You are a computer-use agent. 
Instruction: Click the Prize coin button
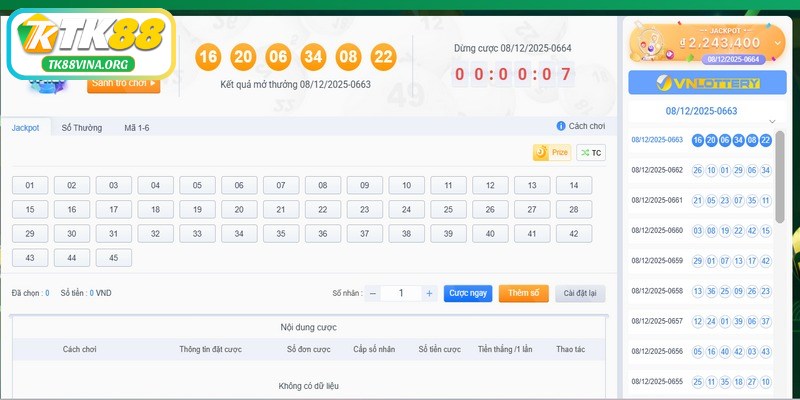[552, 153]
